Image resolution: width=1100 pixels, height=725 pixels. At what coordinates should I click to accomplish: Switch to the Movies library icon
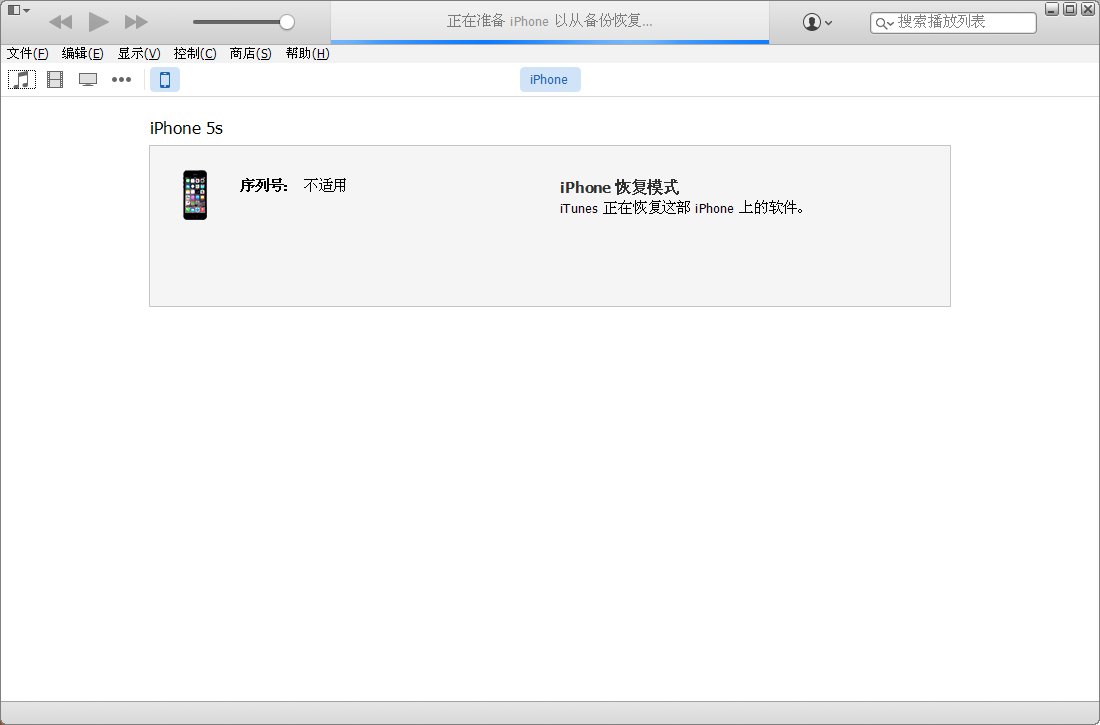coord(55,80)
